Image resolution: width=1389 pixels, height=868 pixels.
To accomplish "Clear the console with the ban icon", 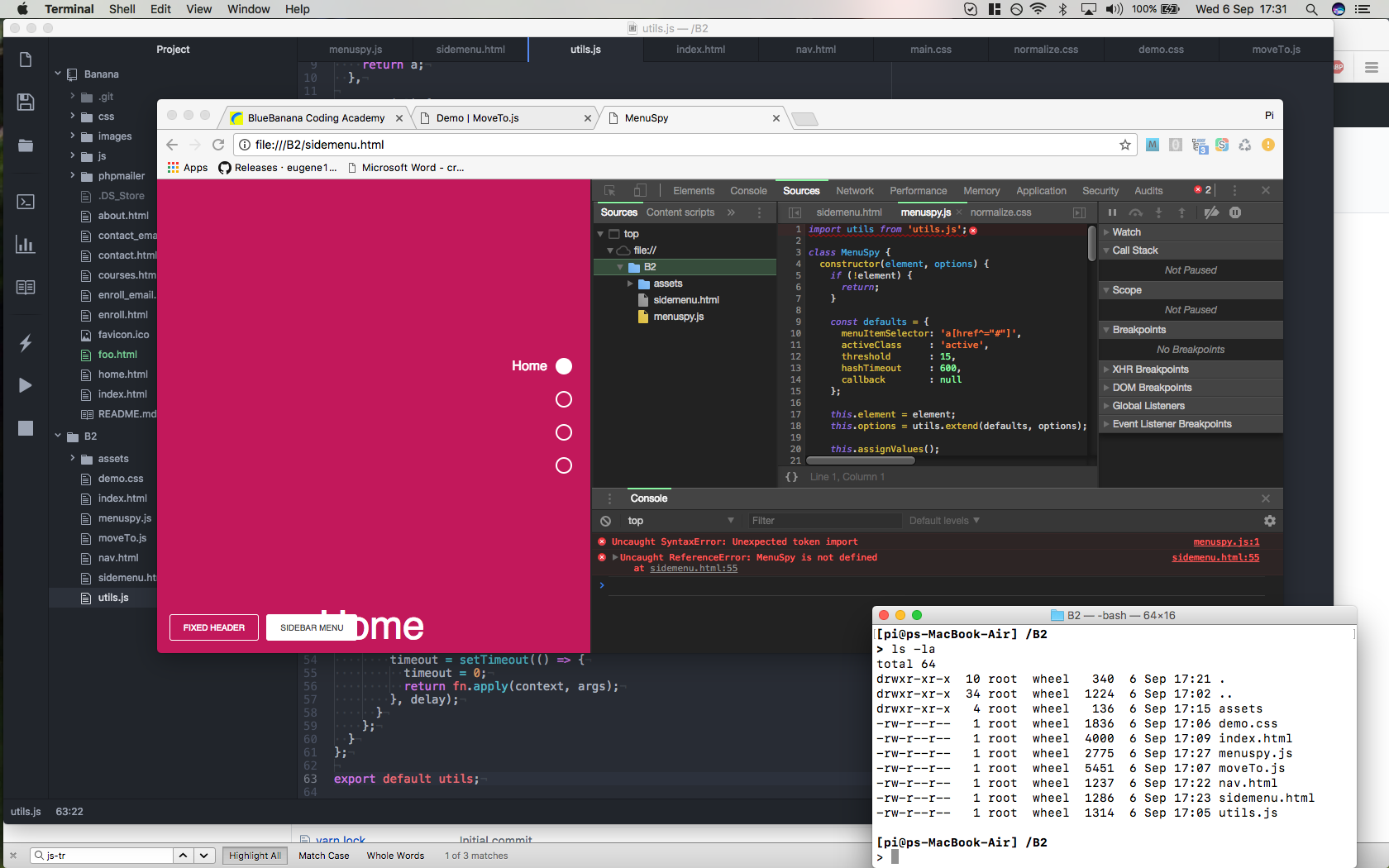I will pos(606,522).
